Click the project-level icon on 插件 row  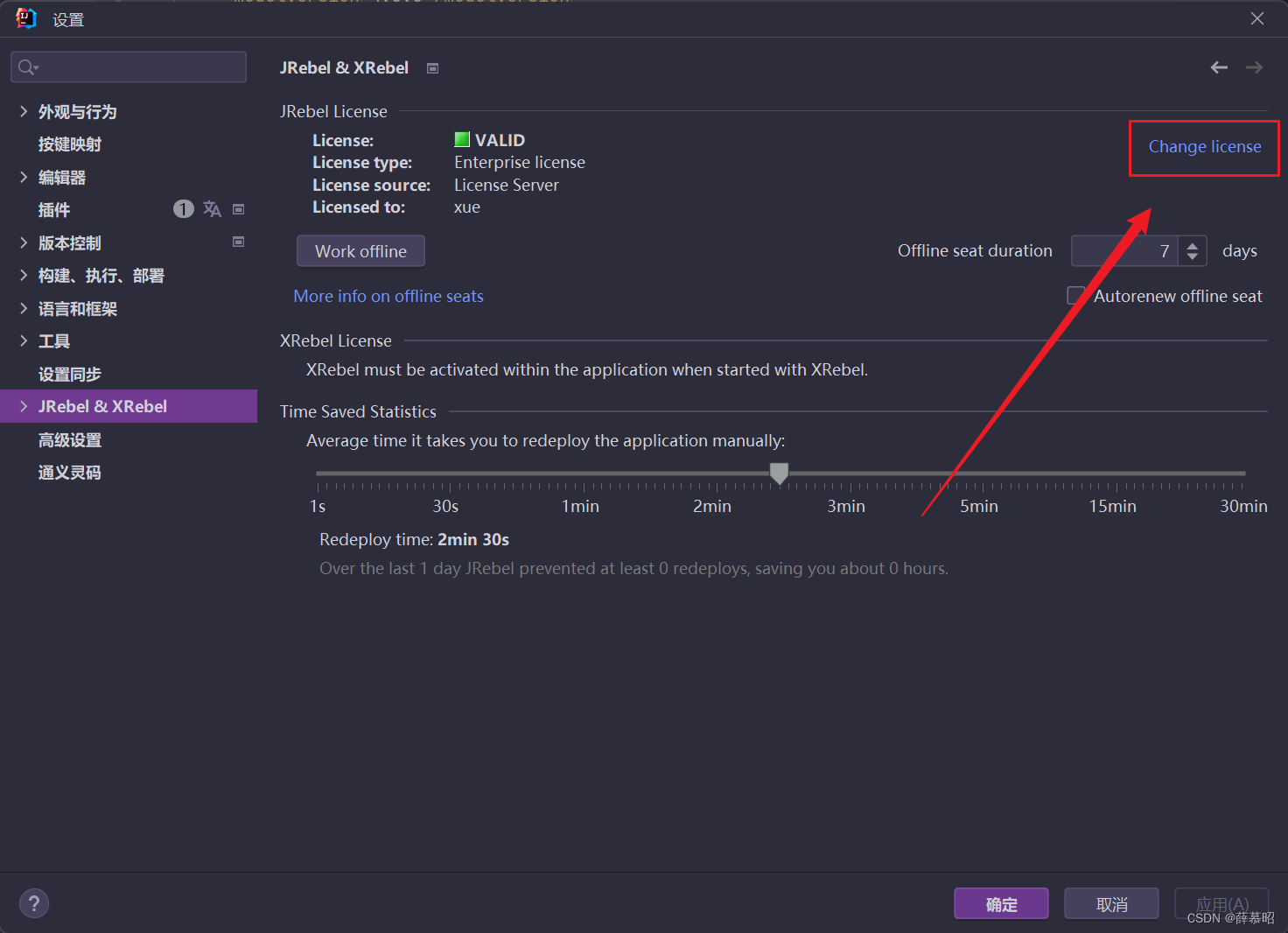(238, 209)
